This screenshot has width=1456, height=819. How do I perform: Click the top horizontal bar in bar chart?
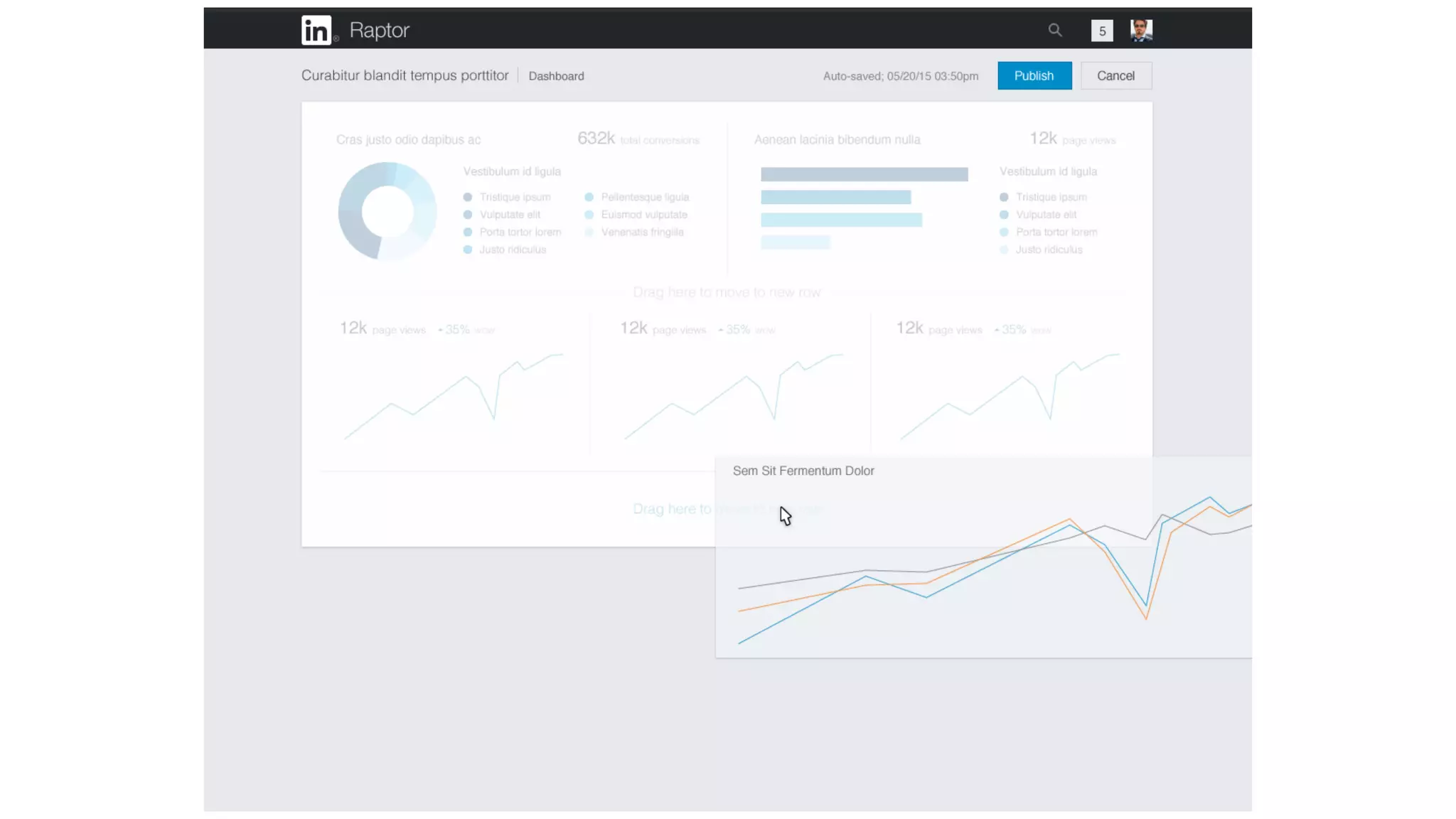[x=864, y=174]
